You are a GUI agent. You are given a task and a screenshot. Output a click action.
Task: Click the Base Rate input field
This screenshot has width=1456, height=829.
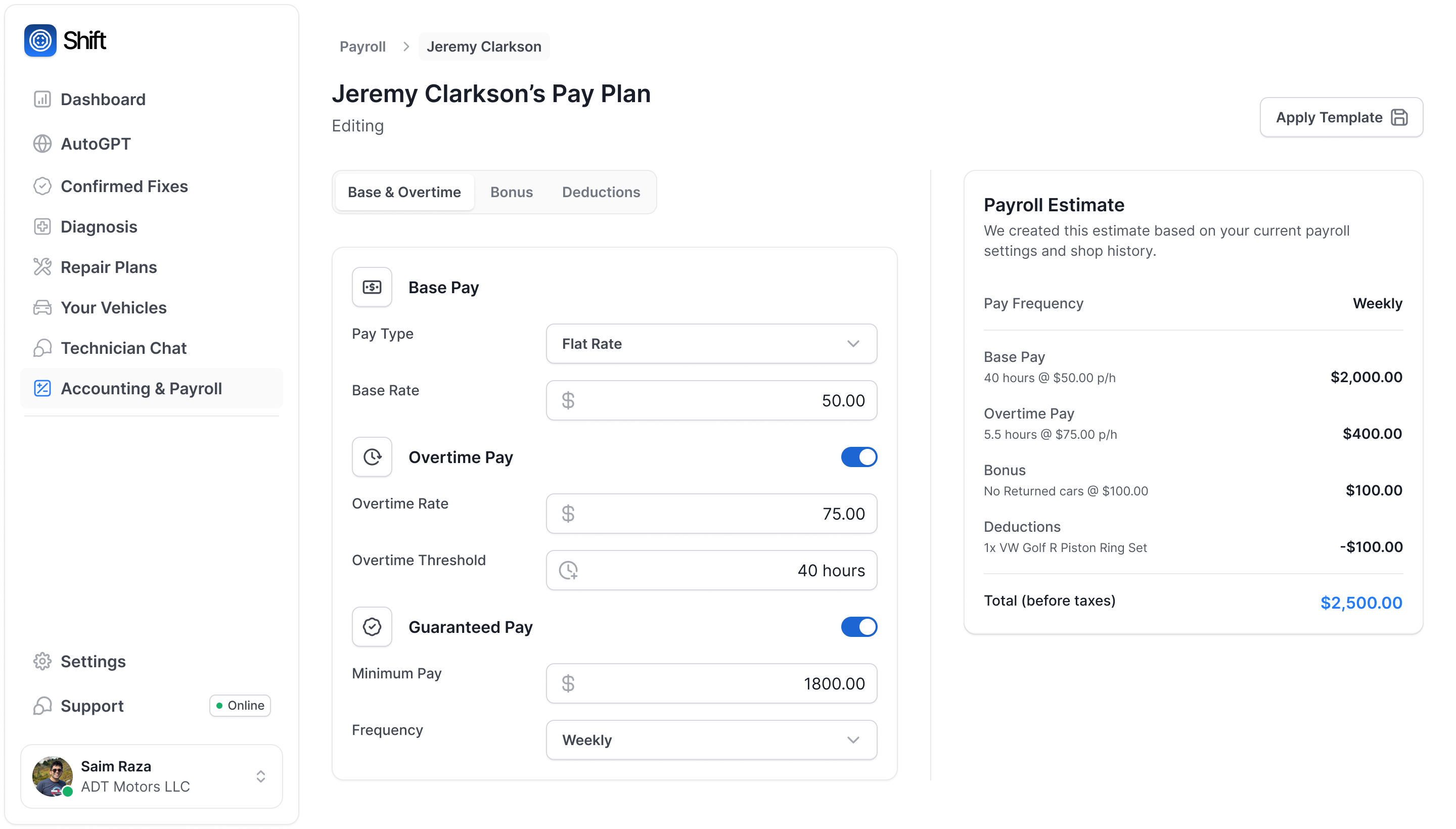pyautogui.click(x=711, y=400)
